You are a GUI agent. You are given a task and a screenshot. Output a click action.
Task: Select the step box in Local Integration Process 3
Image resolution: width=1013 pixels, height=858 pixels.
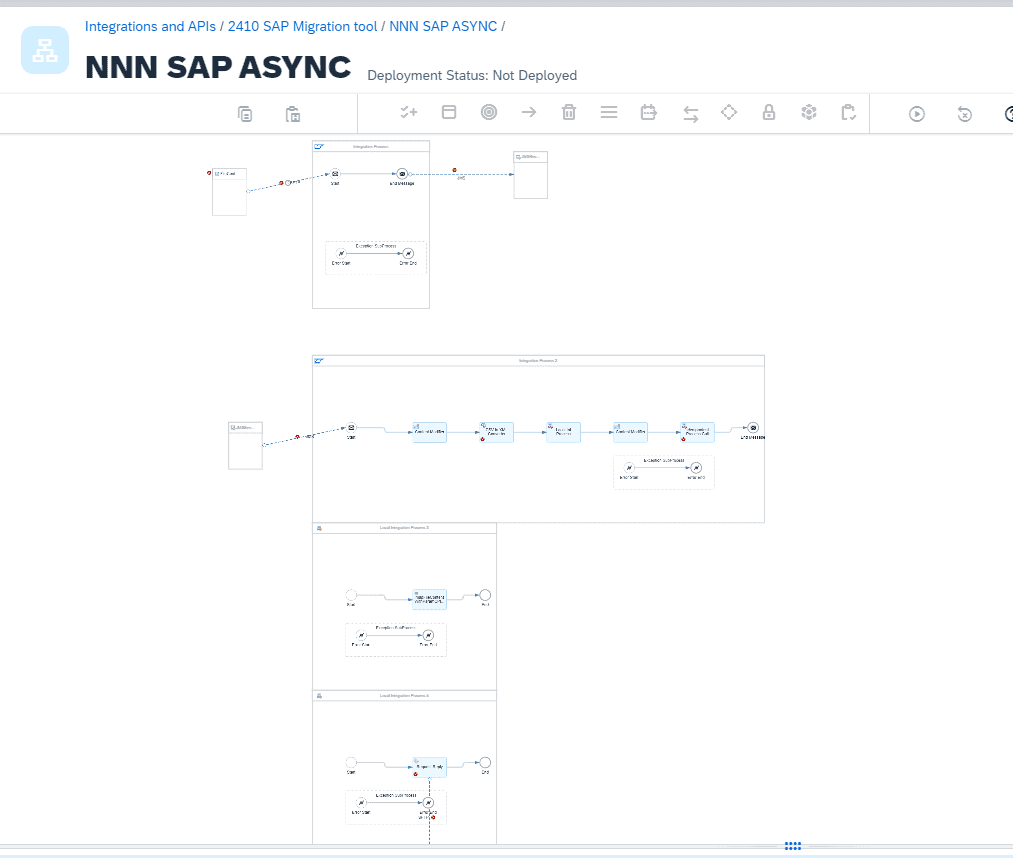point(430,600)
